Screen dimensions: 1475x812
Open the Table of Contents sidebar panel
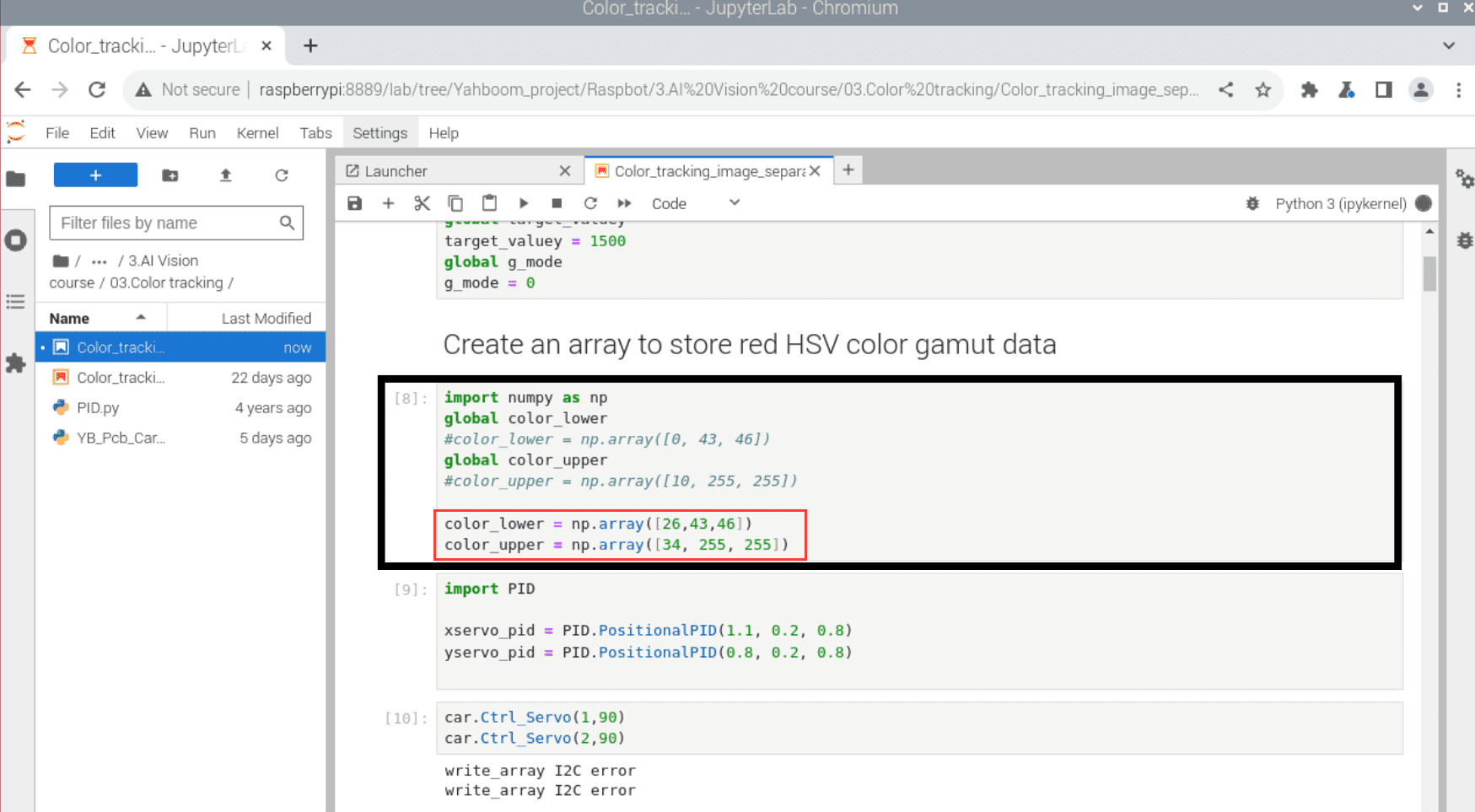pyautogui.click(x=16, y=302)
